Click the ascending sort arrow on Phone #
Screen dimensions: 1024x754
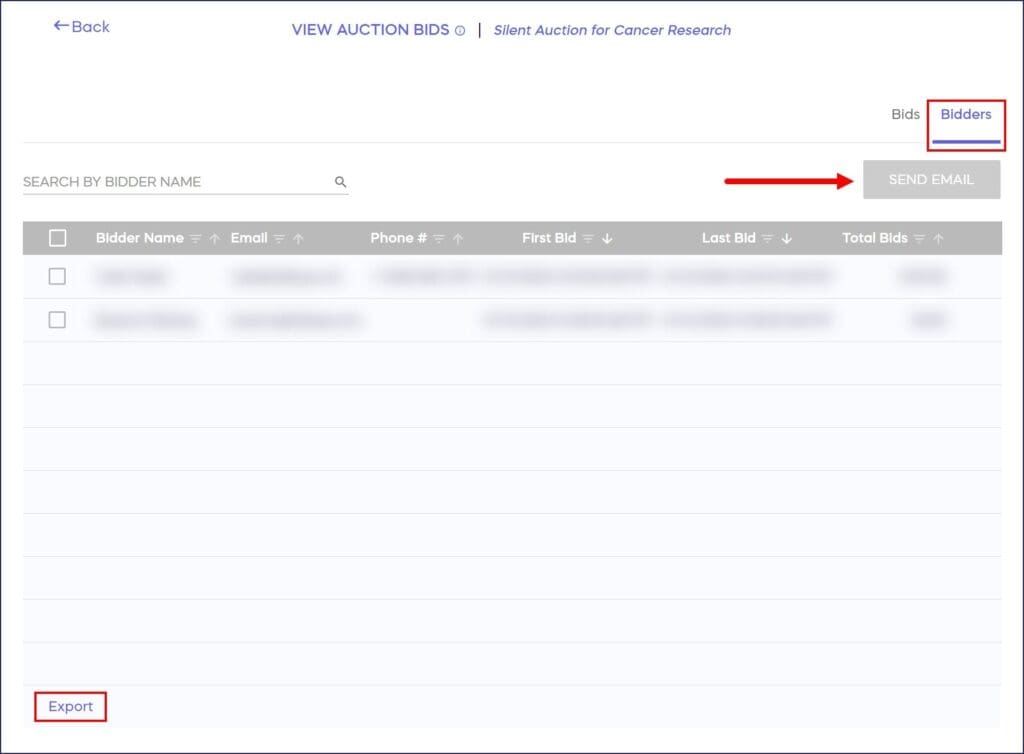click(456, 238)
